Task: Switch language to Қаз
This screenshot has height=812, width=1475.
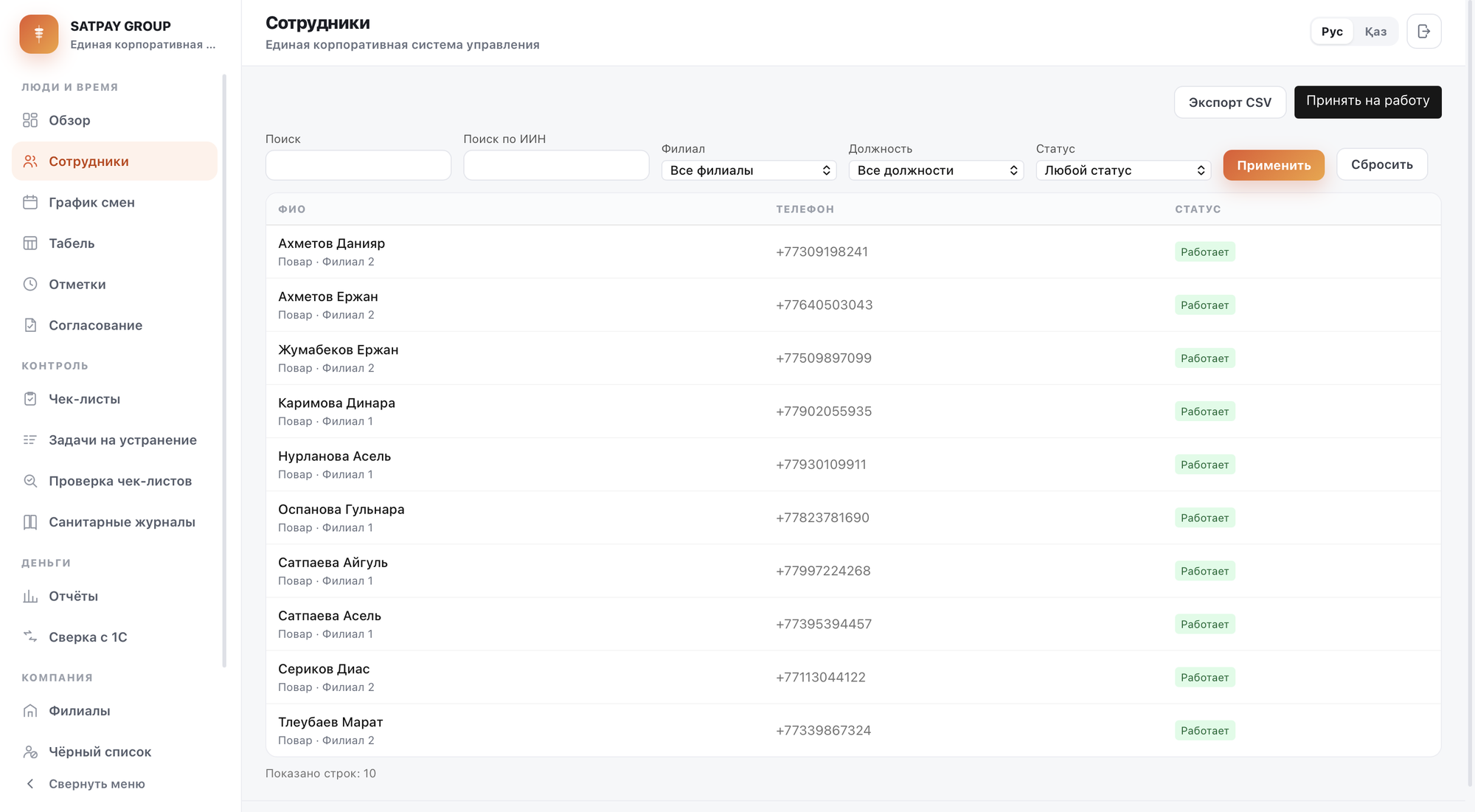Action: (x=1375, y=31)
